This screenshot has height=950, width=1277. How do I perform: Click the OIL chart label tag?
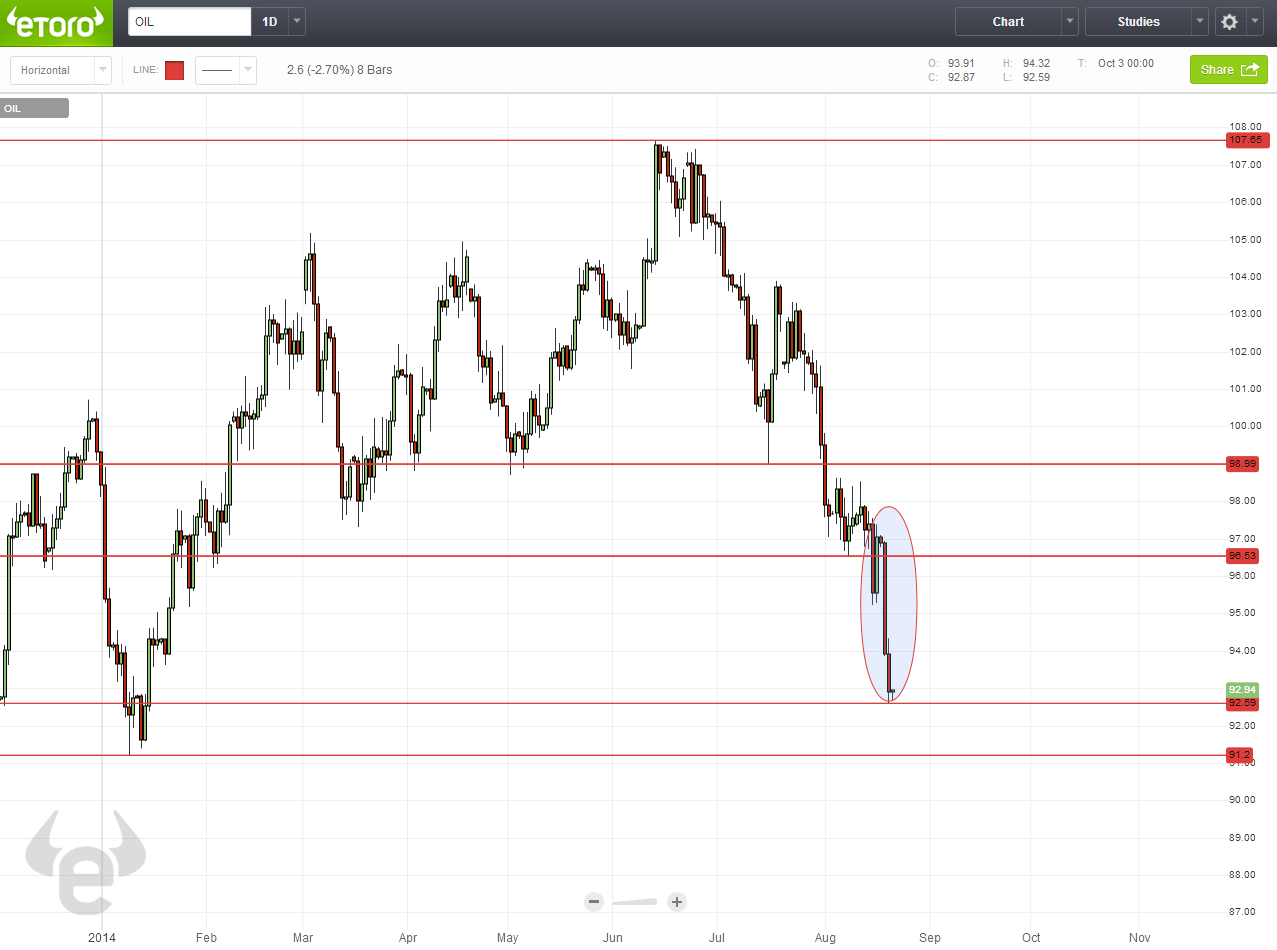click(35, 109)
